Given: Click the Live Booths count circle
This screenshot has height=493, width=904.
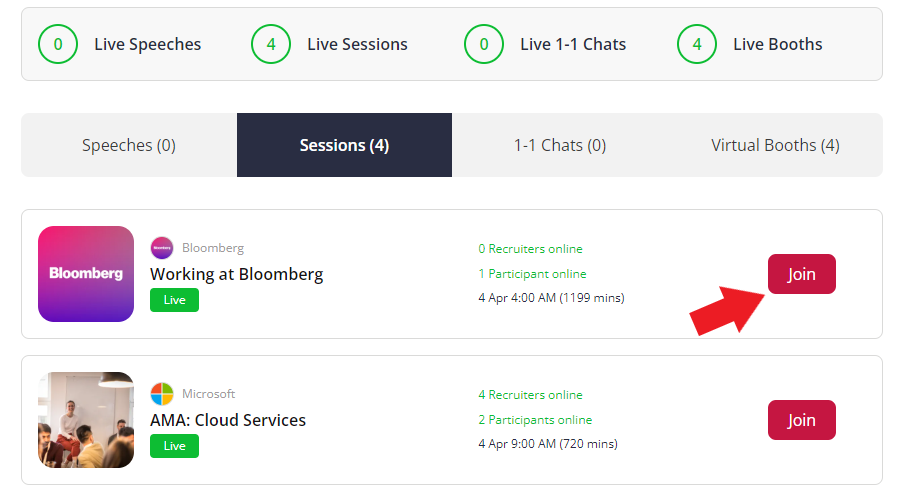Looking at the screenshot, I should 697,44.
